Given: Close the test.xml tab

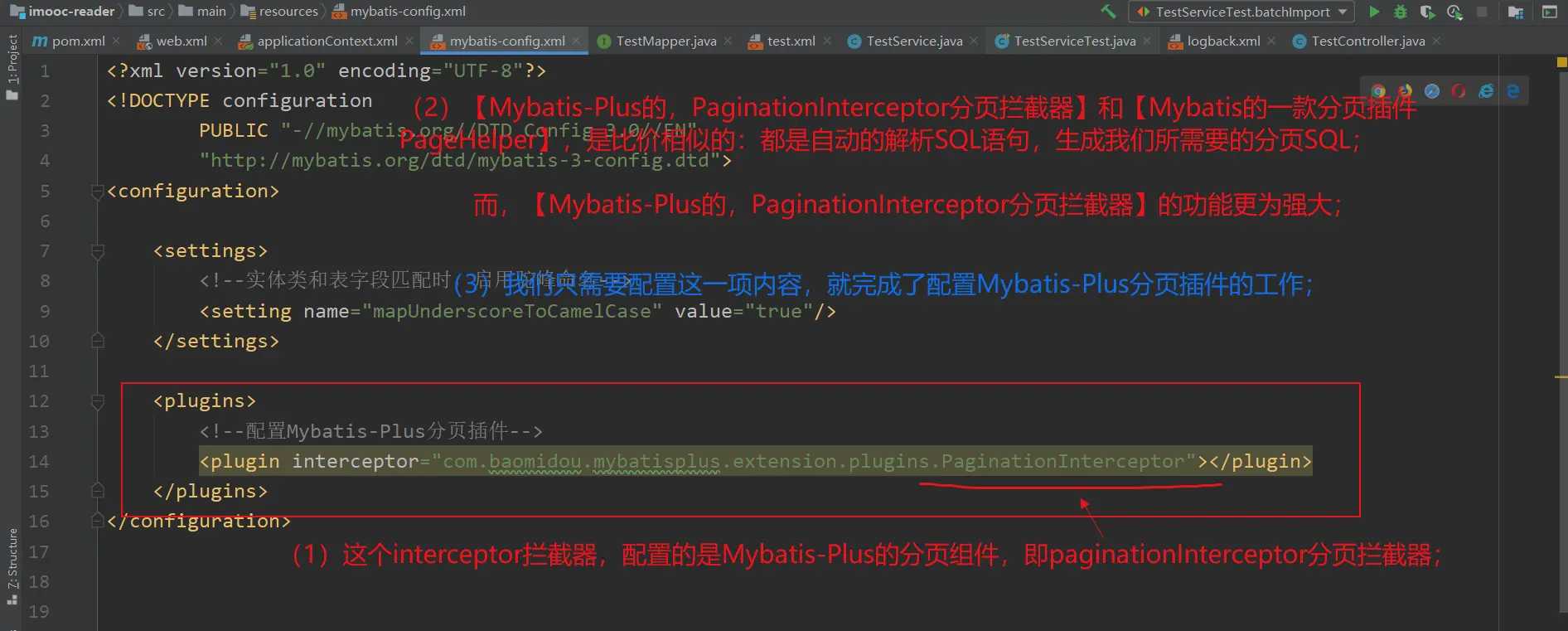Looking at the screenshot, I should (x=827, y=41).
